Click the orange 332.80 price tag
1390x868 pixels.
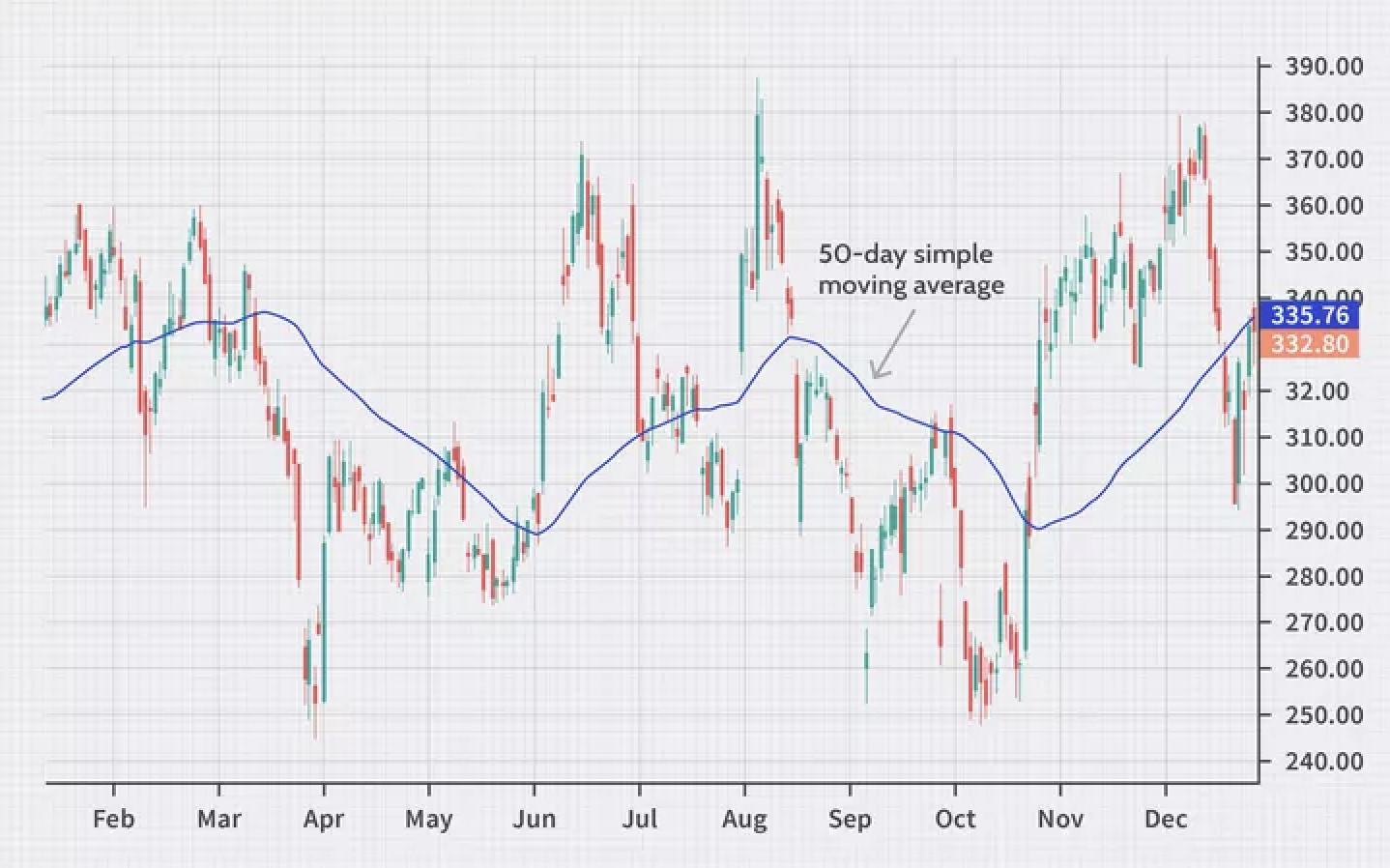[1309, 344]
